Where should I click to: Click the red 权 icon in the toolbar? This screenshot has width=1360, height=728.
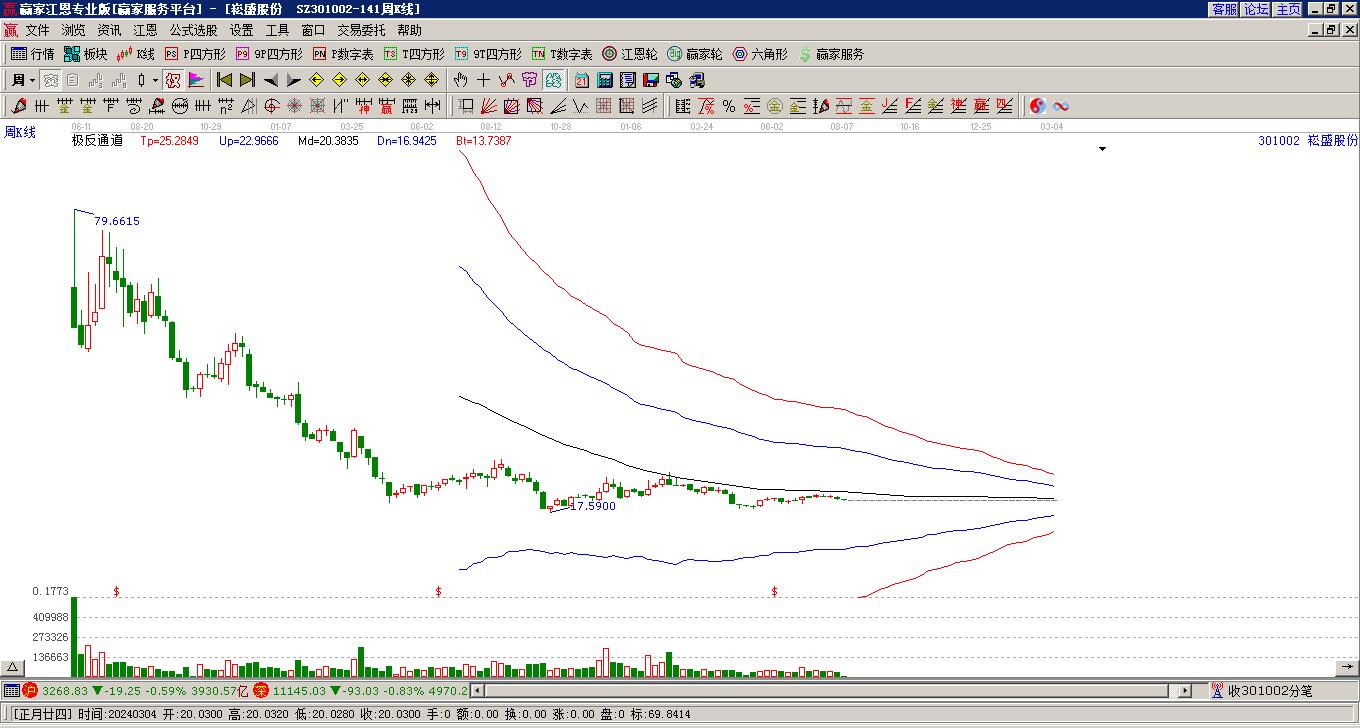172,80
